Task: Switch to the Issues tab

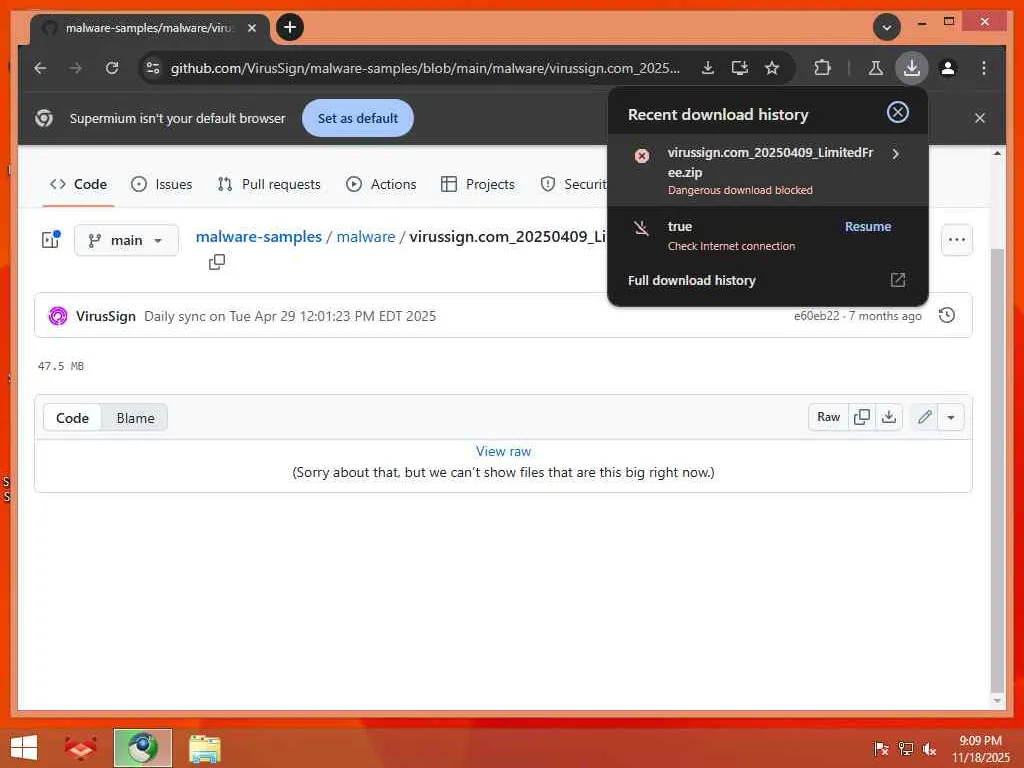Action: (x=161, y=184)
